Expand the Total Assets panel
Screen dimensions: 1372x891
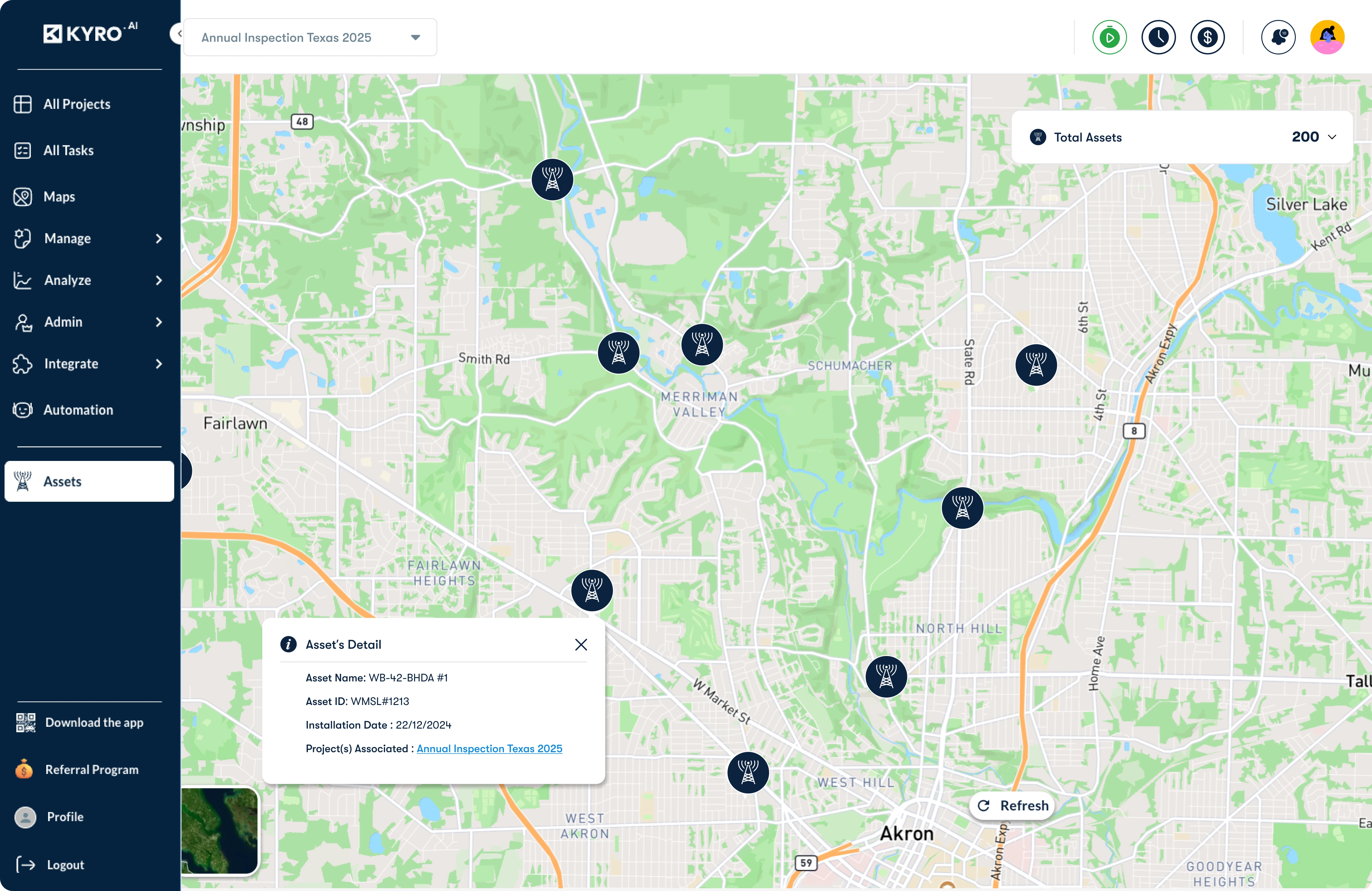tap(1332, 137)
